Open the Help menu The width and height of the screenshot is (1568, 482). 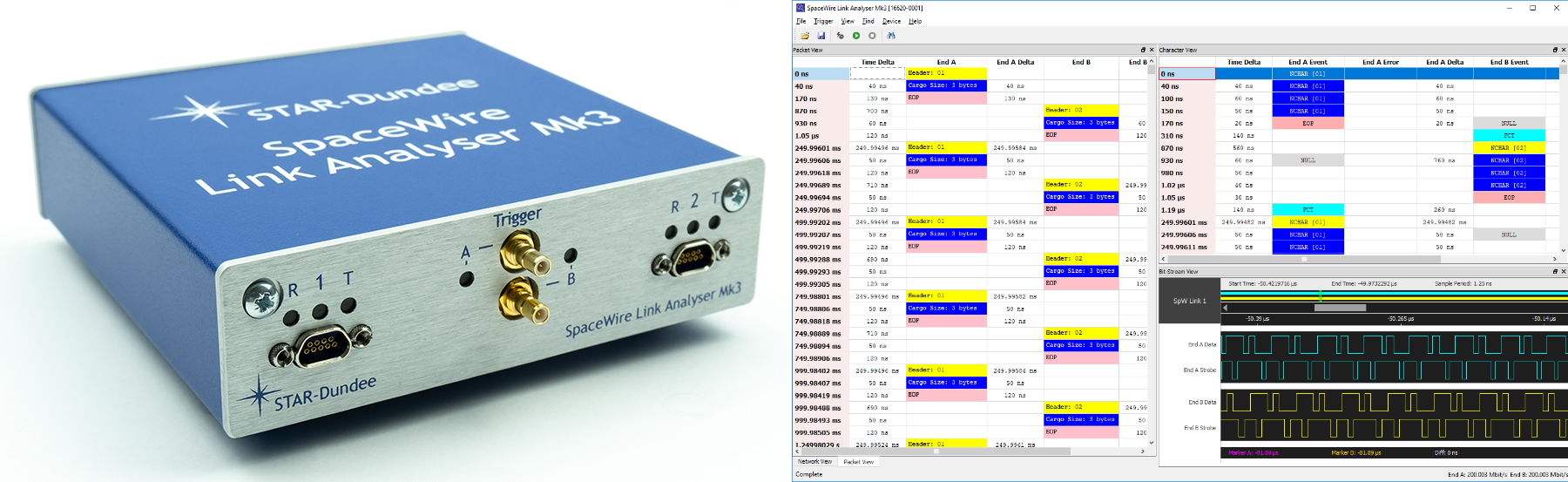click(915, 21)
